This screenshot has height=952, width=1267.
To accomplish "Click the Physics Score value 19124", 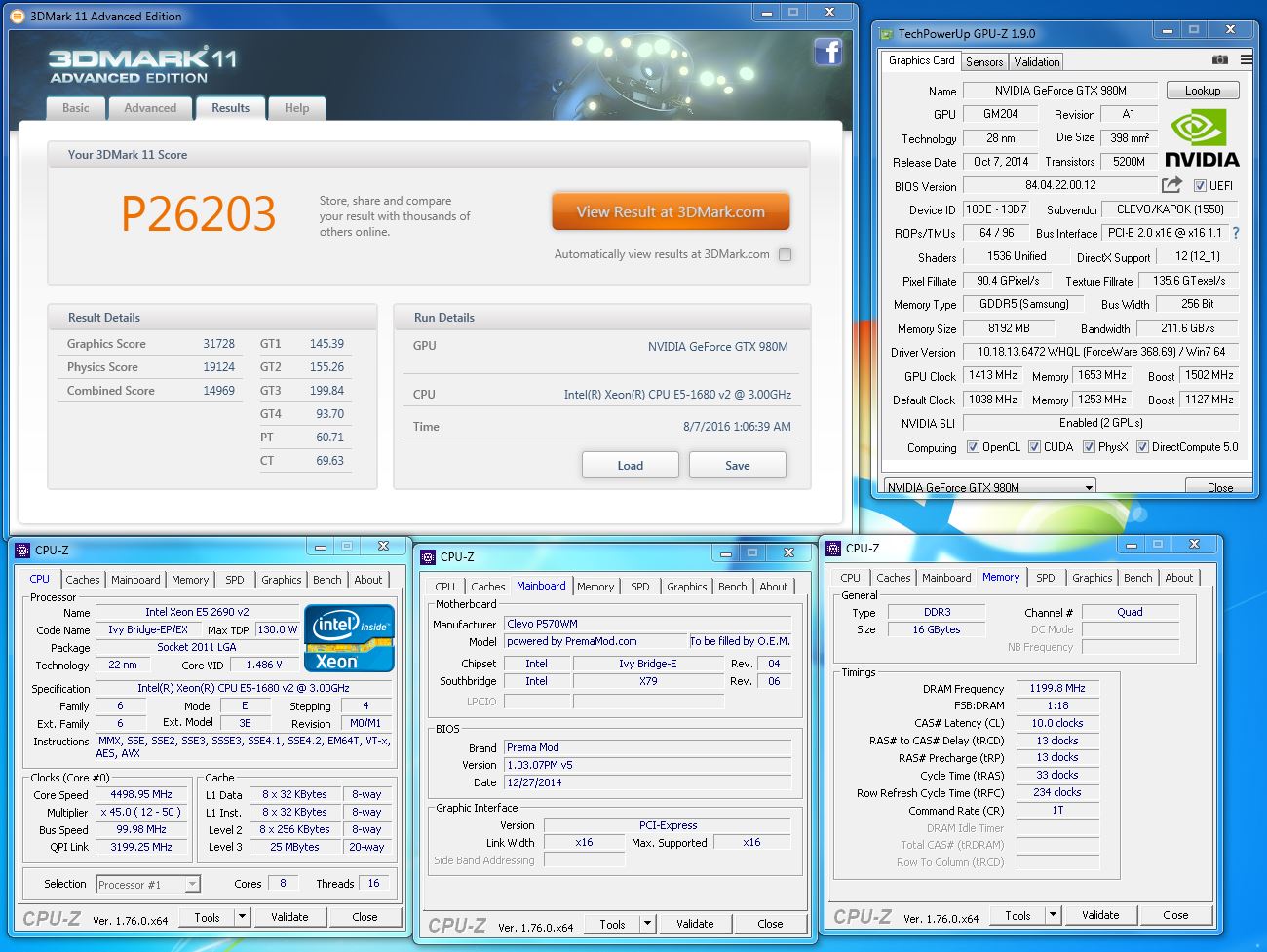I will coord(218,367).
